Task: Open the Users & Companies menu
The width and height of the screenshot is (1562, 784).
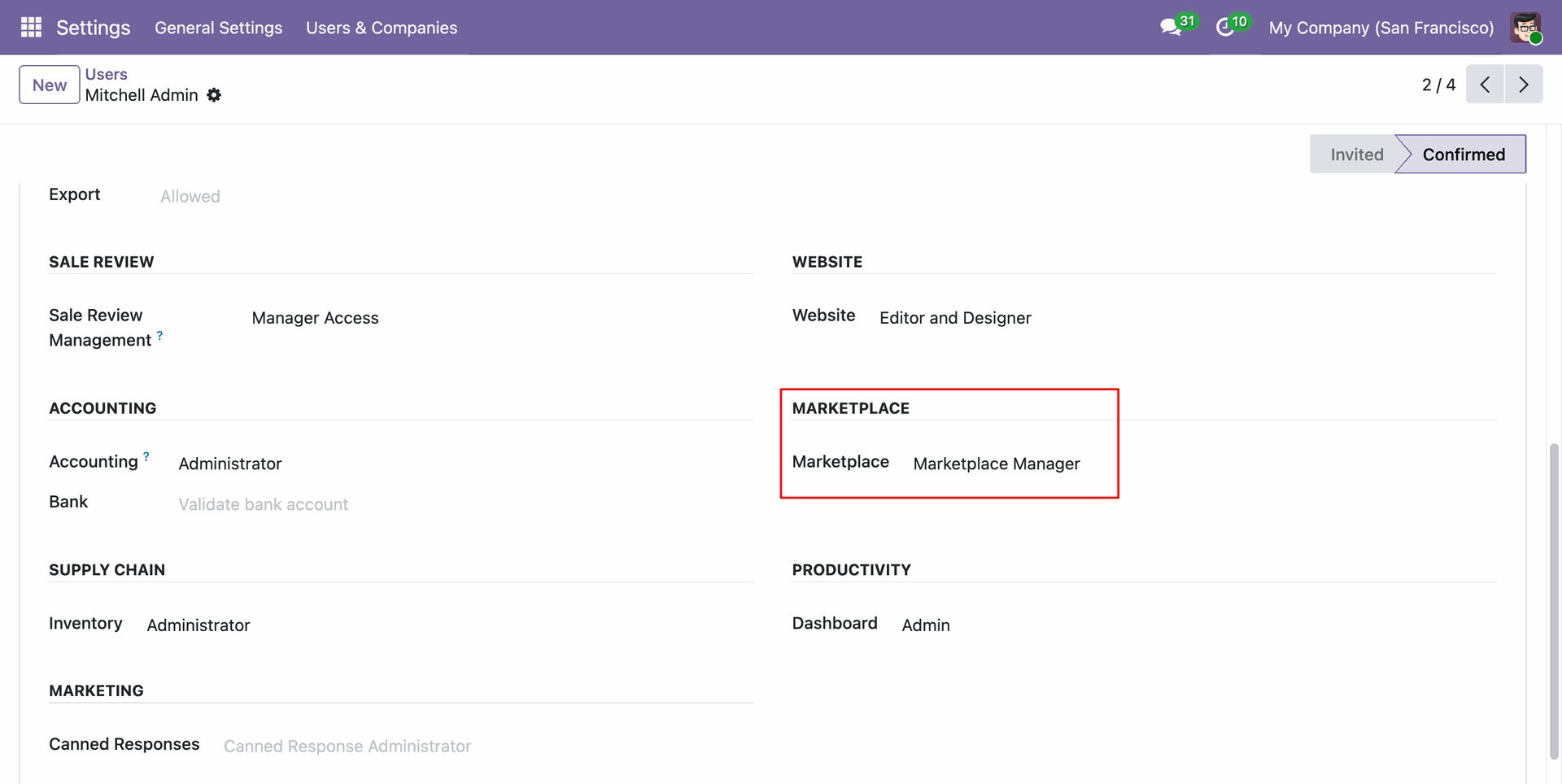Action: [382, 28]
